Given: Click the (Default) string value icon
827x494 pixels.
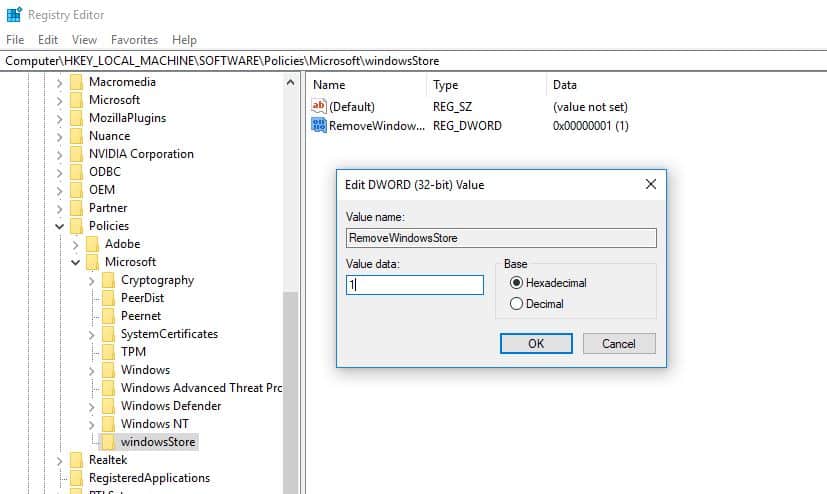Looking at the screenshot, I should (319, 106).
